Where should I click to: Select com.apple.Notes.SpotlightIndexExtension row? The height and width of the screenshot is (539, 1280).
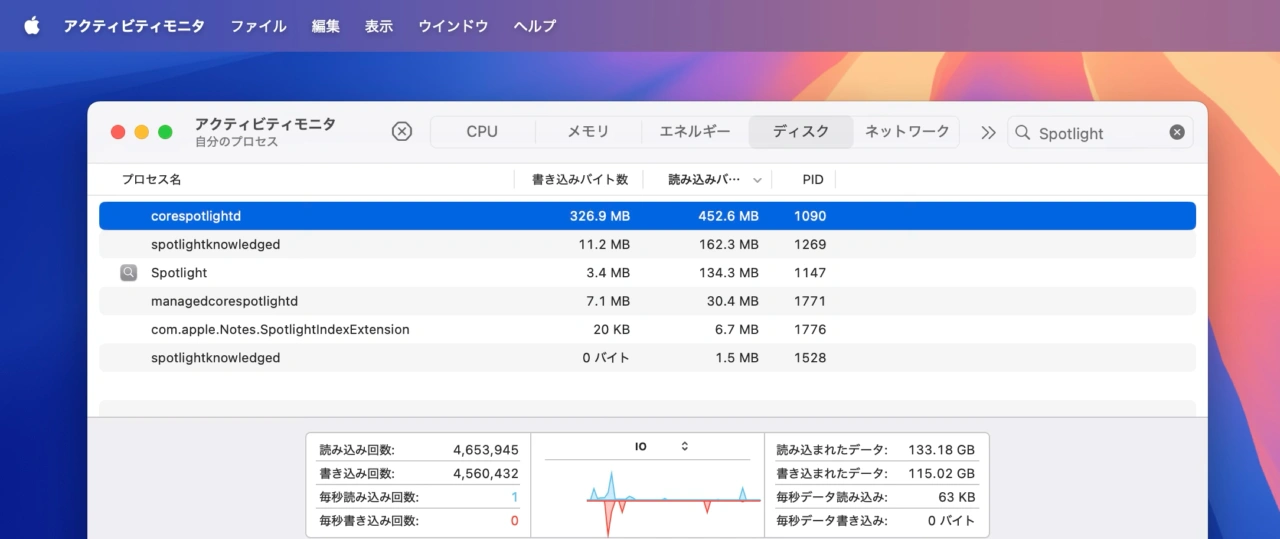pyautogui.click(x=647, y=329)
